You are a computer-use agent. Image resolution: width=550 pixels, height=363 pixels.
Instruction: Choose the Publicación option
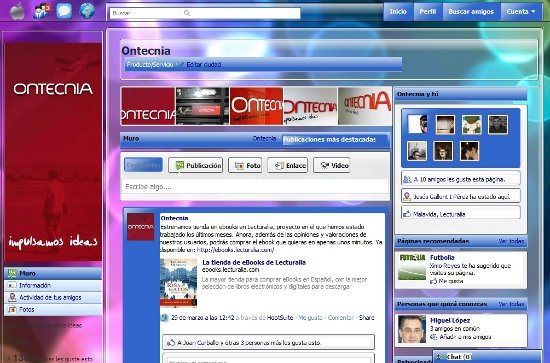tap(195, 166)
